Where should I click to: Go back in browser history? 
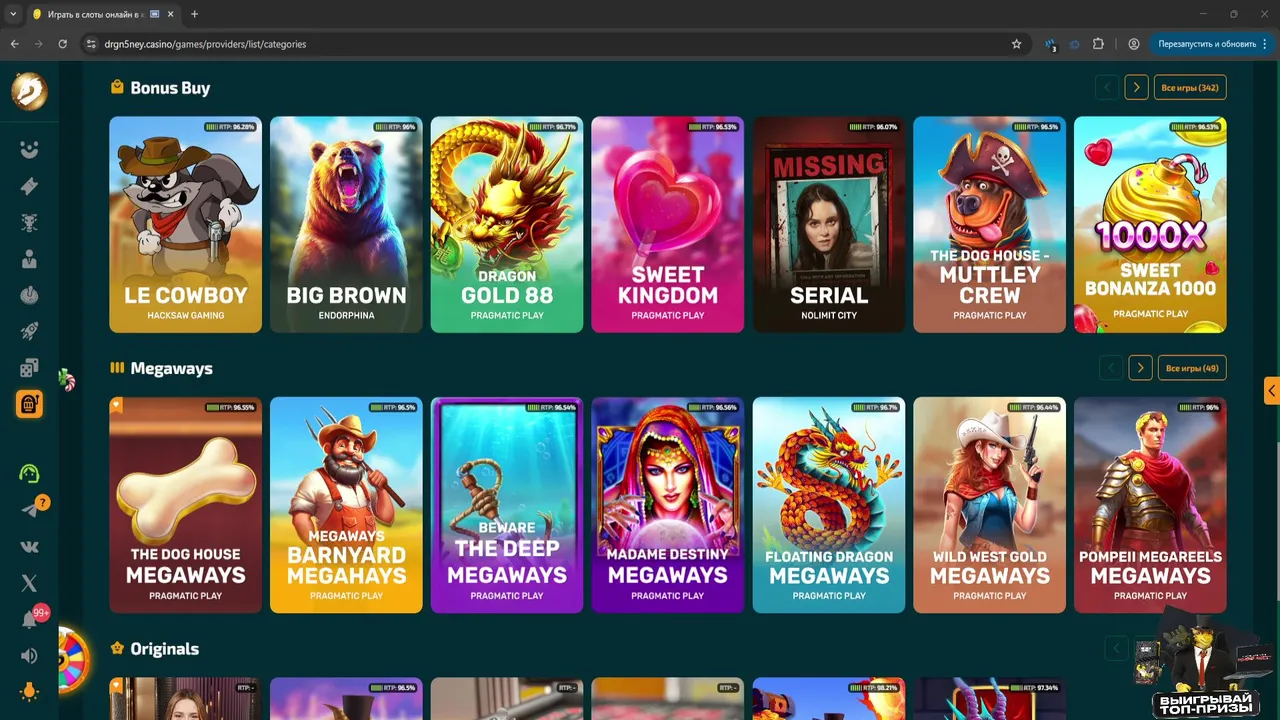pos(14,44)
